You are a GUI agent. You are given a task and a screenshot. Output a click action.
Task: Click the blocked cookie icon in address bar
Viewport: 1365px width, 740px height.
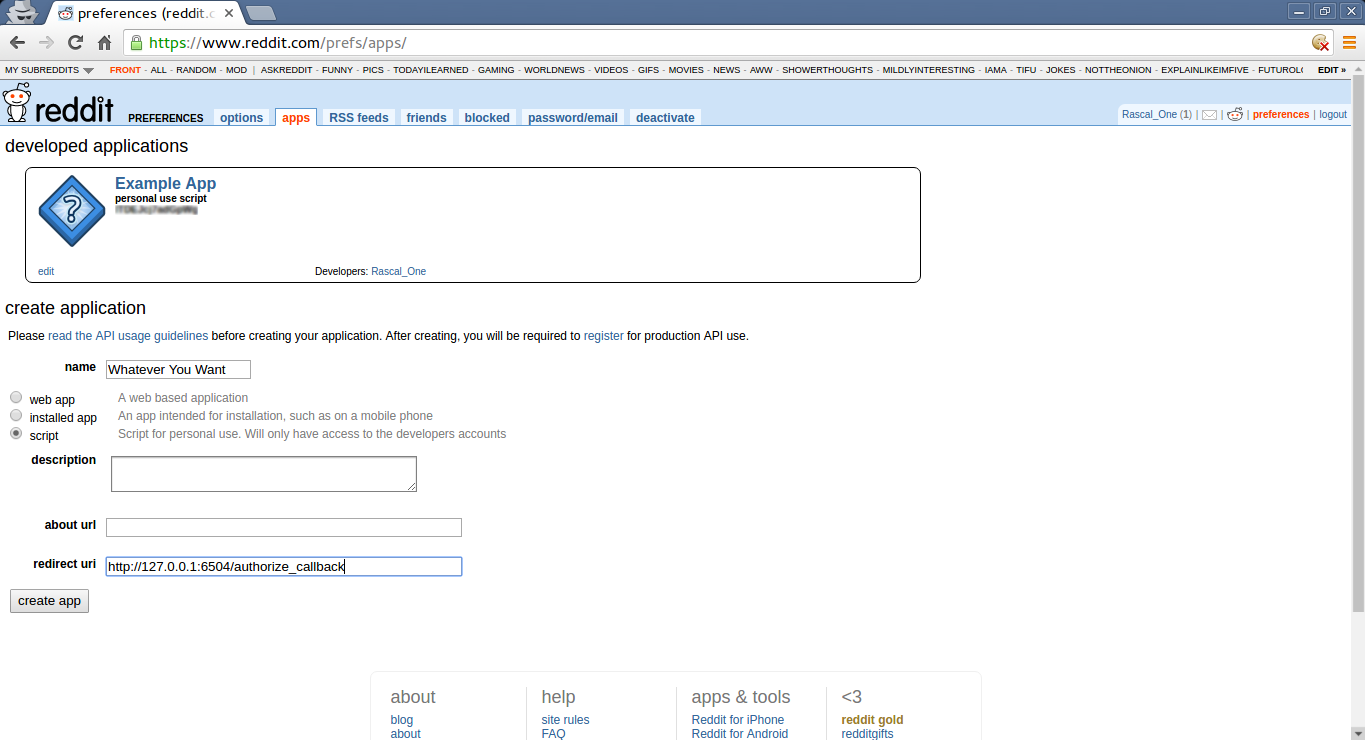click(x=1321, y=43)
